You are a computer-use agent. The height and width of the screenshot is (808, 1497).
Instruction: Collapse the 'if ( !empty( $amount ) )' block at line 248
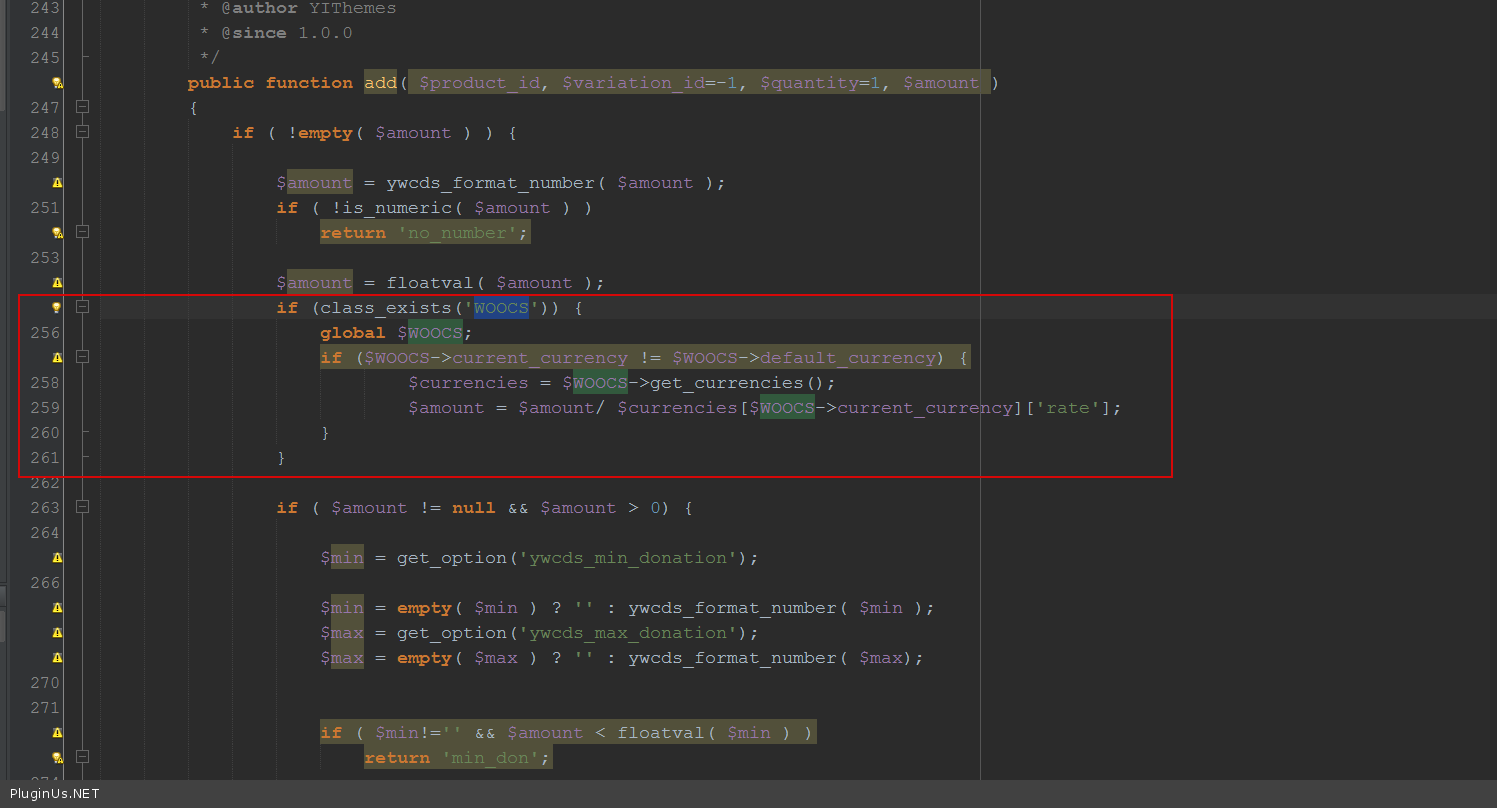[83, 132]
